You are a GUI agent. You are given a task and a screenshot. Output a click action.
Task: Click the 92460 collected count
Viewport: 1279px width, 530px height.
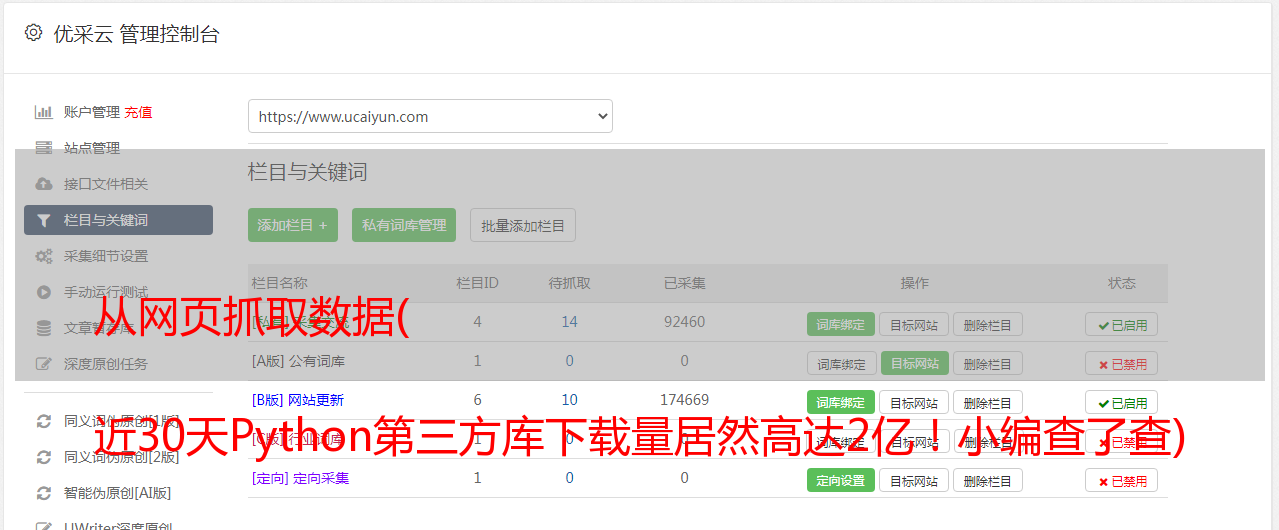click(x=685, y=322)
